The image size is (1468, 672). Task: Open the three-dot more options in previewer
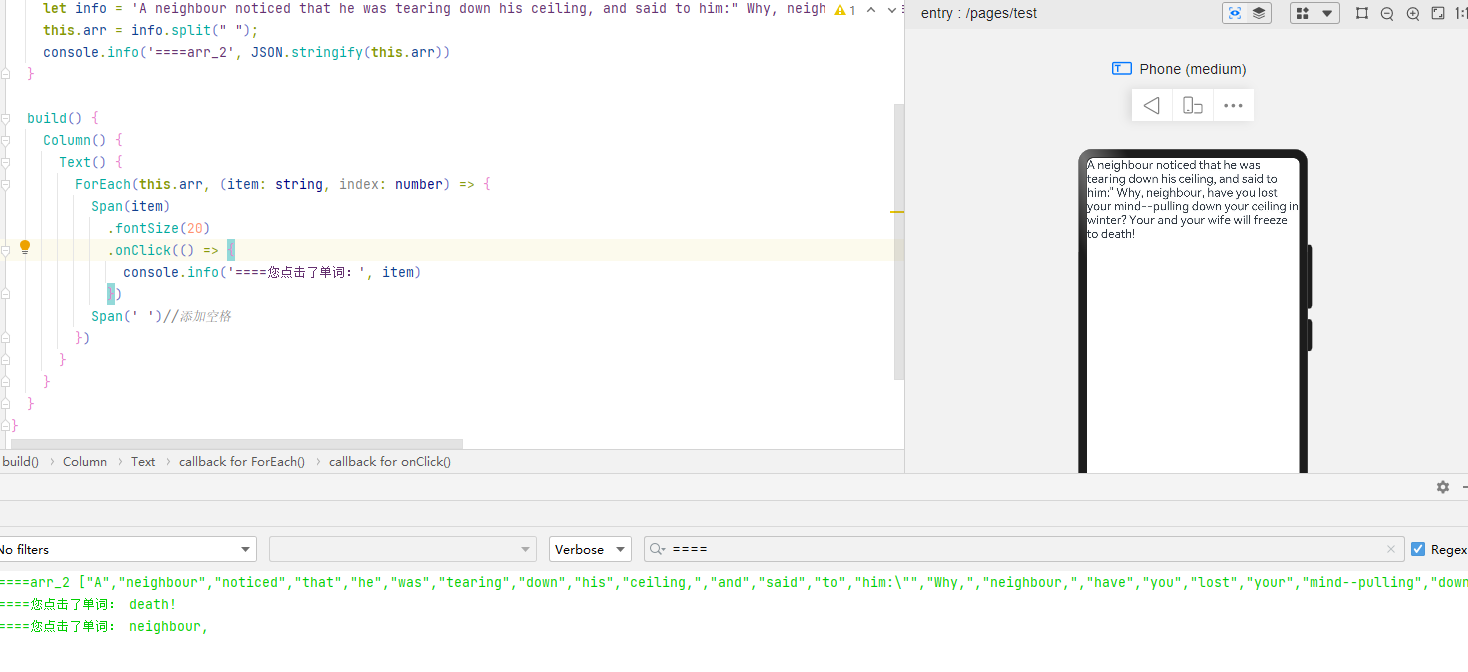pos(1233,105)
